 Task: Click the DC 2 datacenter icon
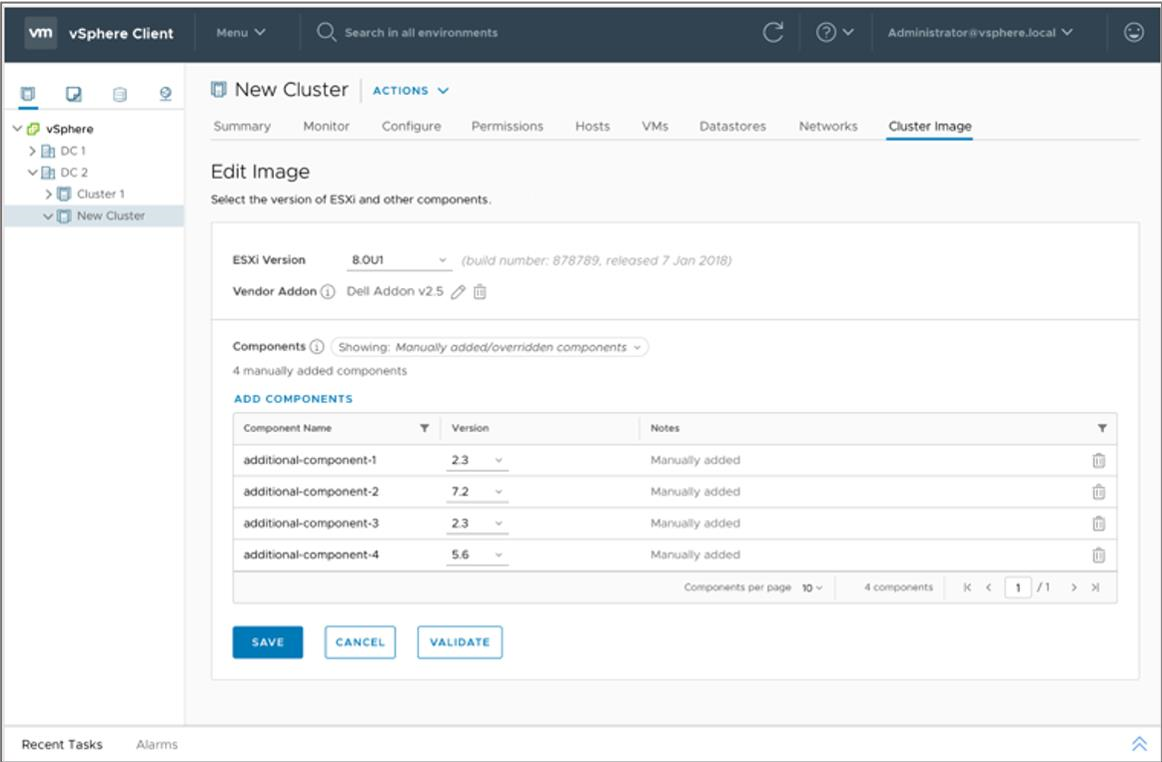48,173
